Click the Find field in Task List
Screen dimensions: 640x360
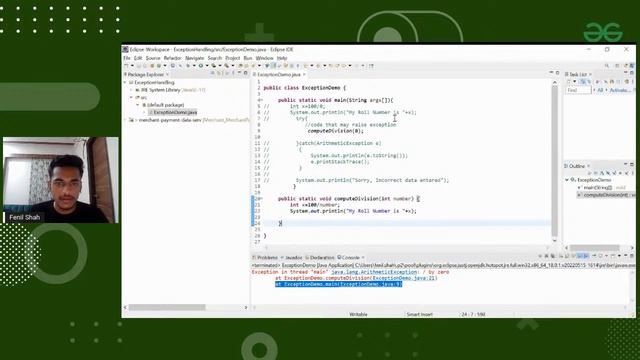[578, 90]
